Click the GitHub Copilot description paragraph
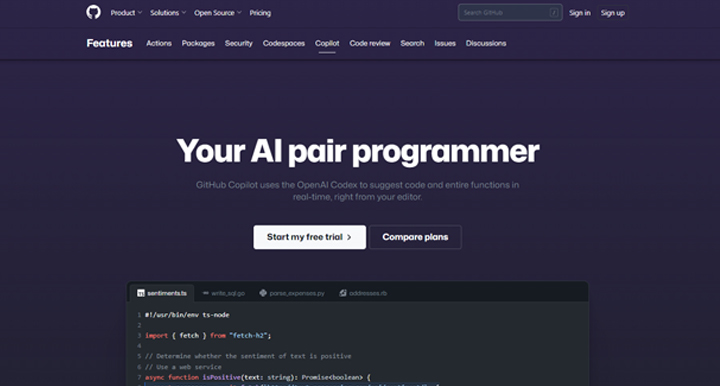720x386 pixels. point(358,190)
